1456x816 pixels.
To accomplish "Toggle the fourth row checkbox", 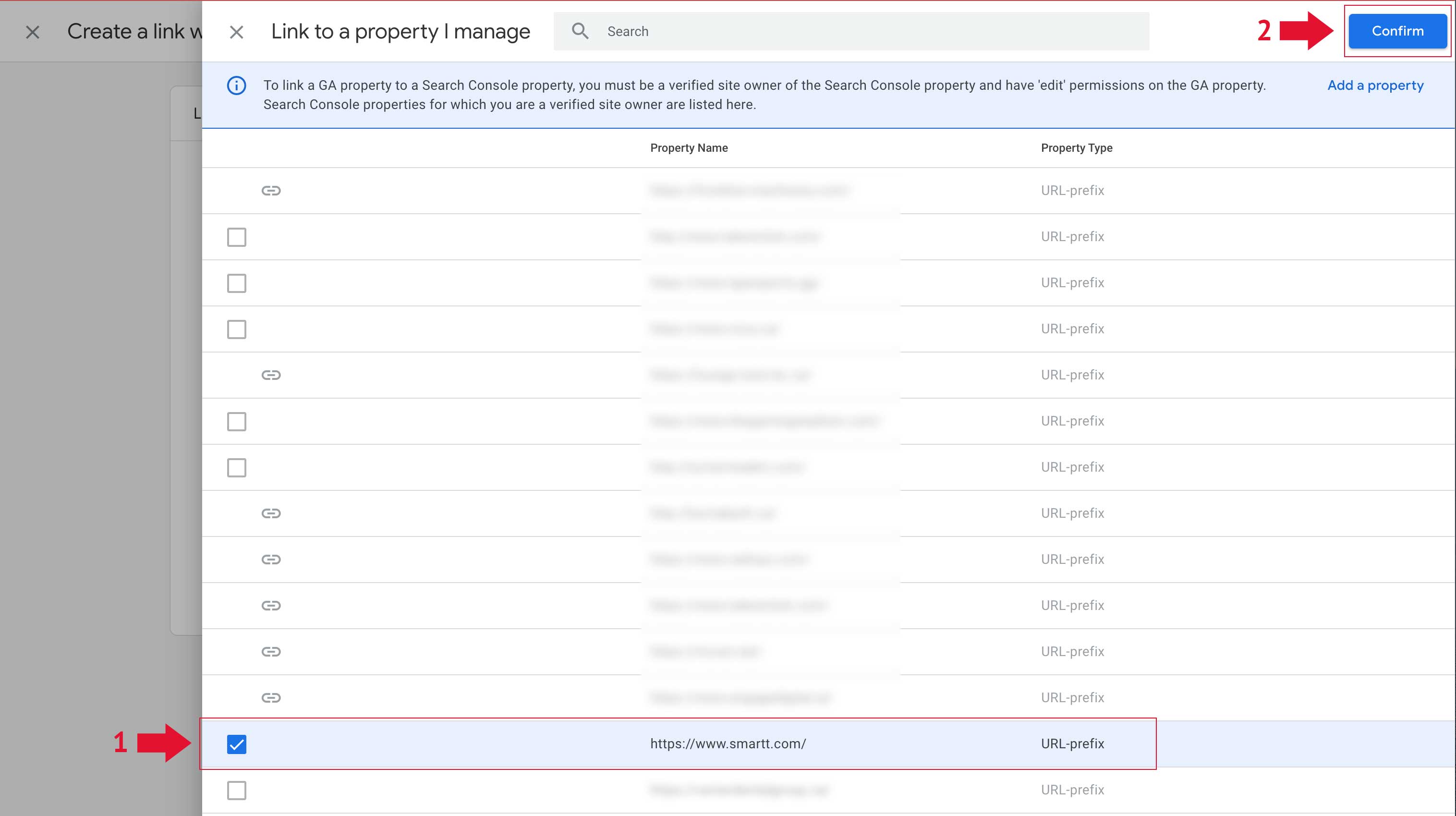I will [x=237, y=329].
